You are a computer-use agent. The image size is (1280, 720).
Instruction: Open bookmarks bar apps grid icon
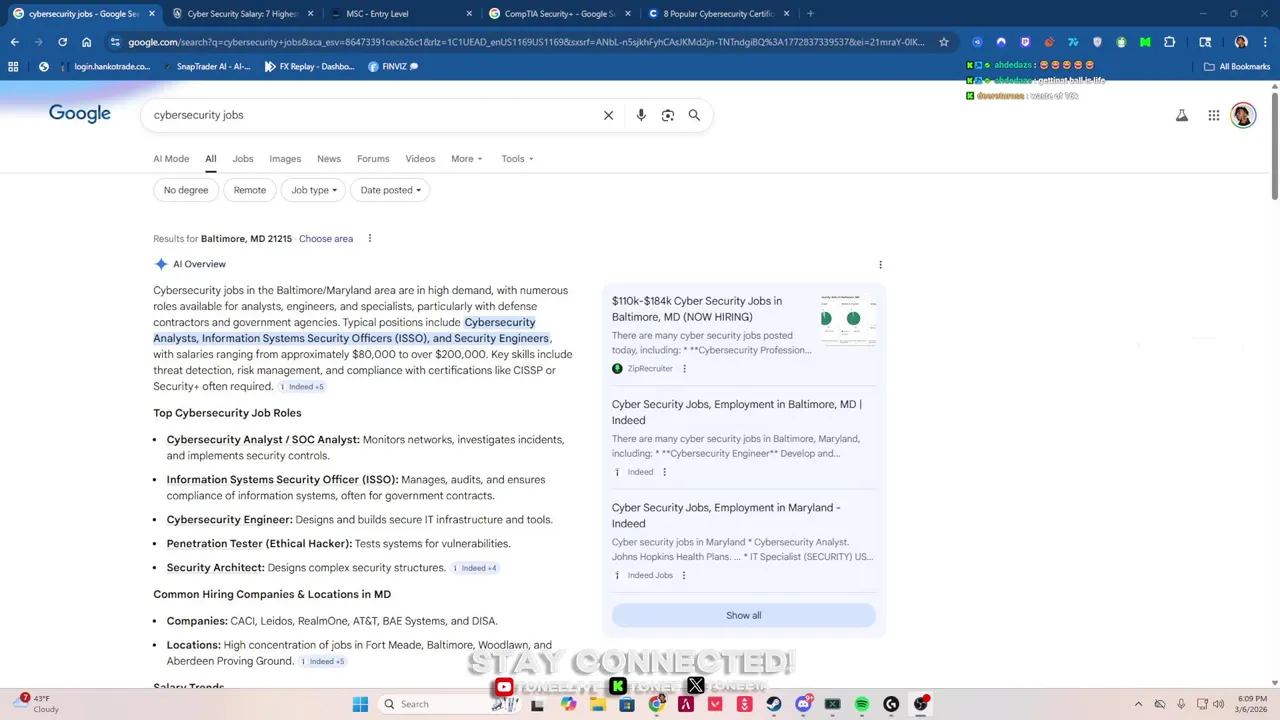13,66
